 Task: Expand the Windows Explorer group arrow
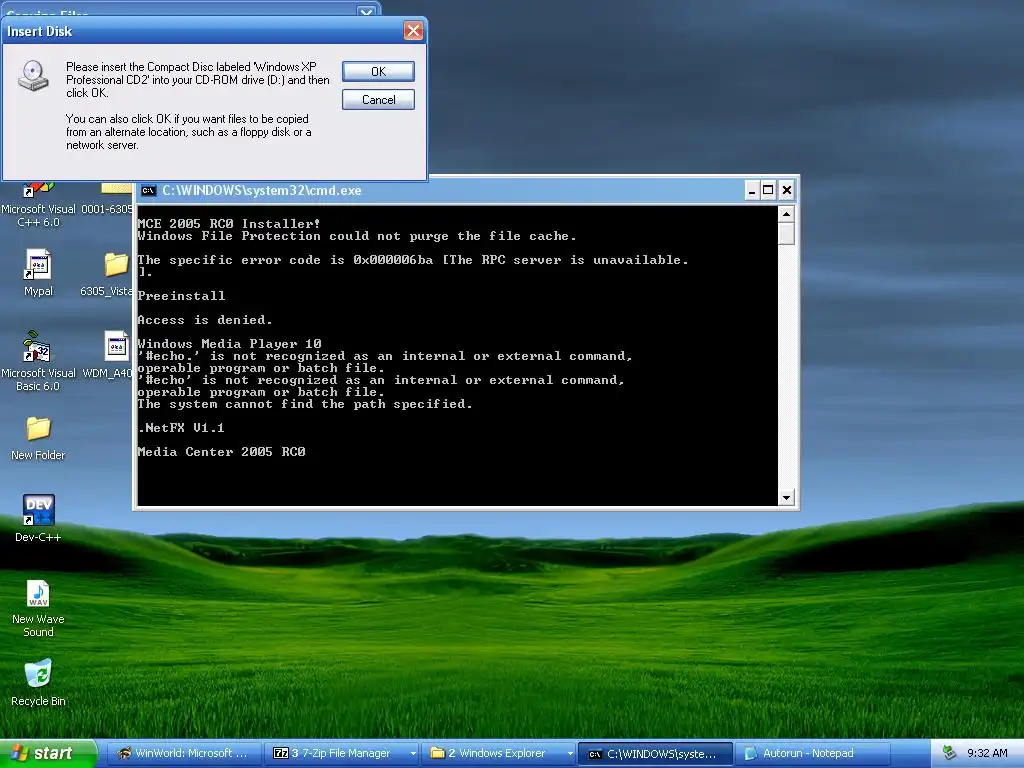tap(570, 753)
